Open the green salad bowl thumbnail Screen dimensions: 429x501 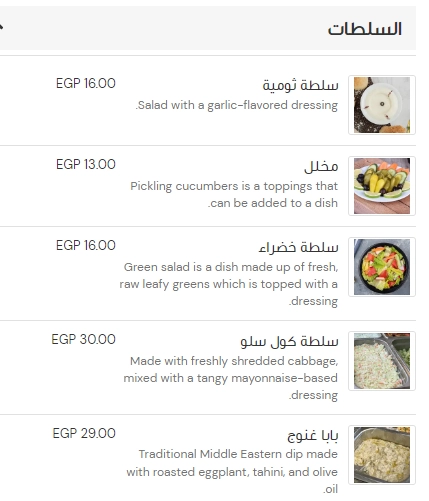382,267
